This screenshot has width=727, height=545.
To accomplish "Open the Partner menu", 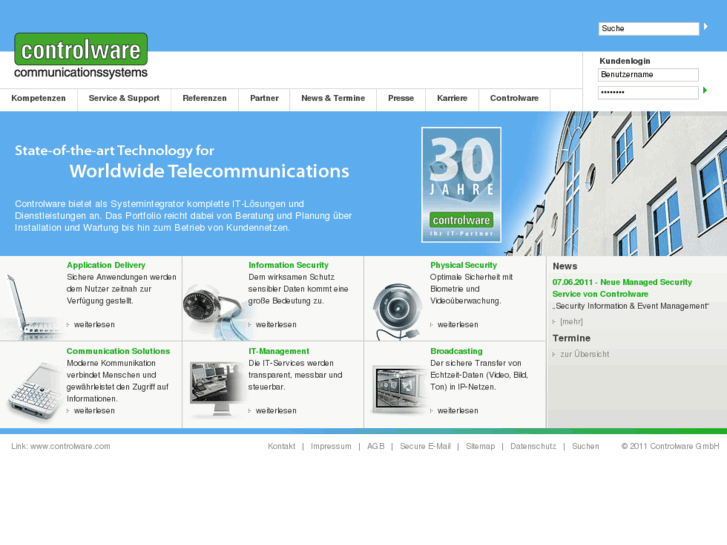I will click(x=264, y=98).
